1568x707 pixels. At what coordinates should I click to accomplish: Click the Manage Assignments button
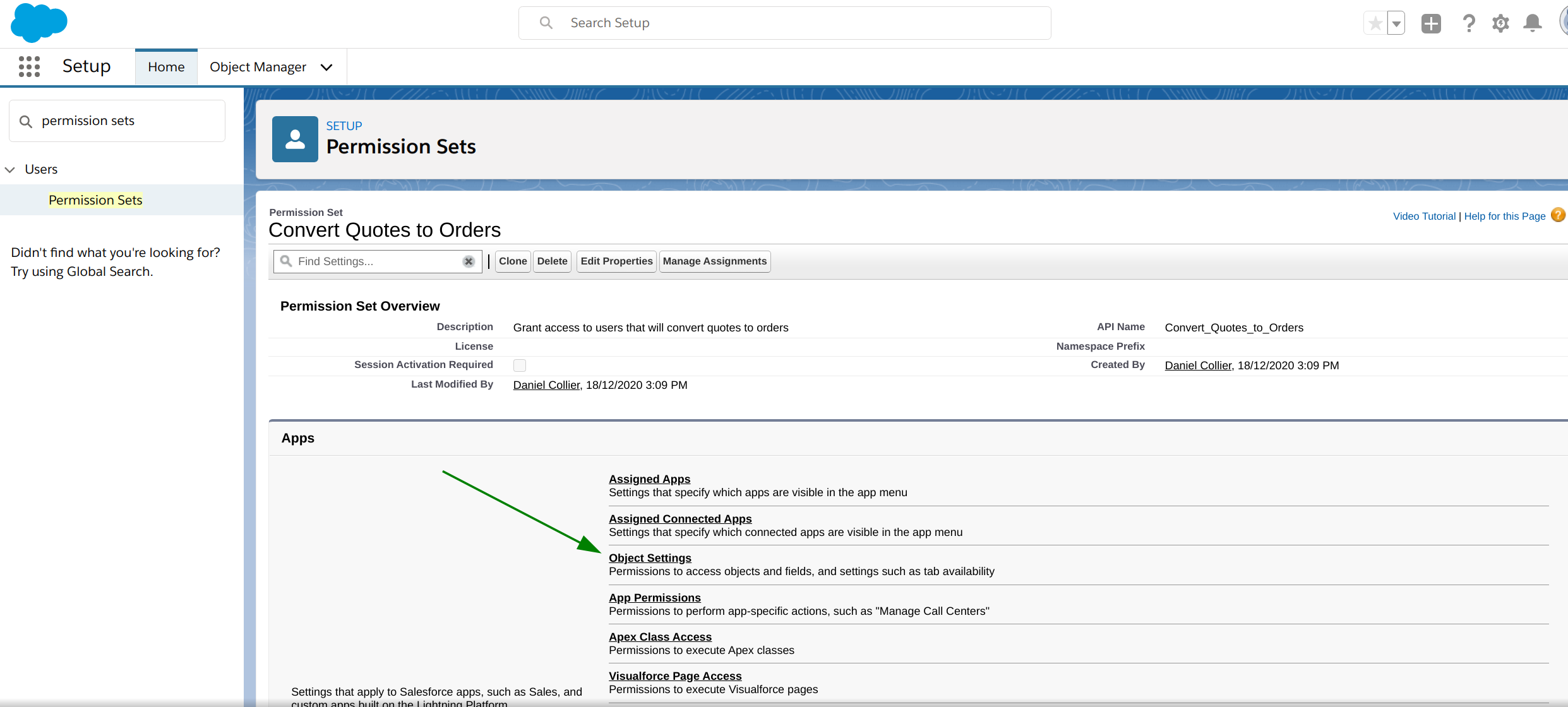715,261
